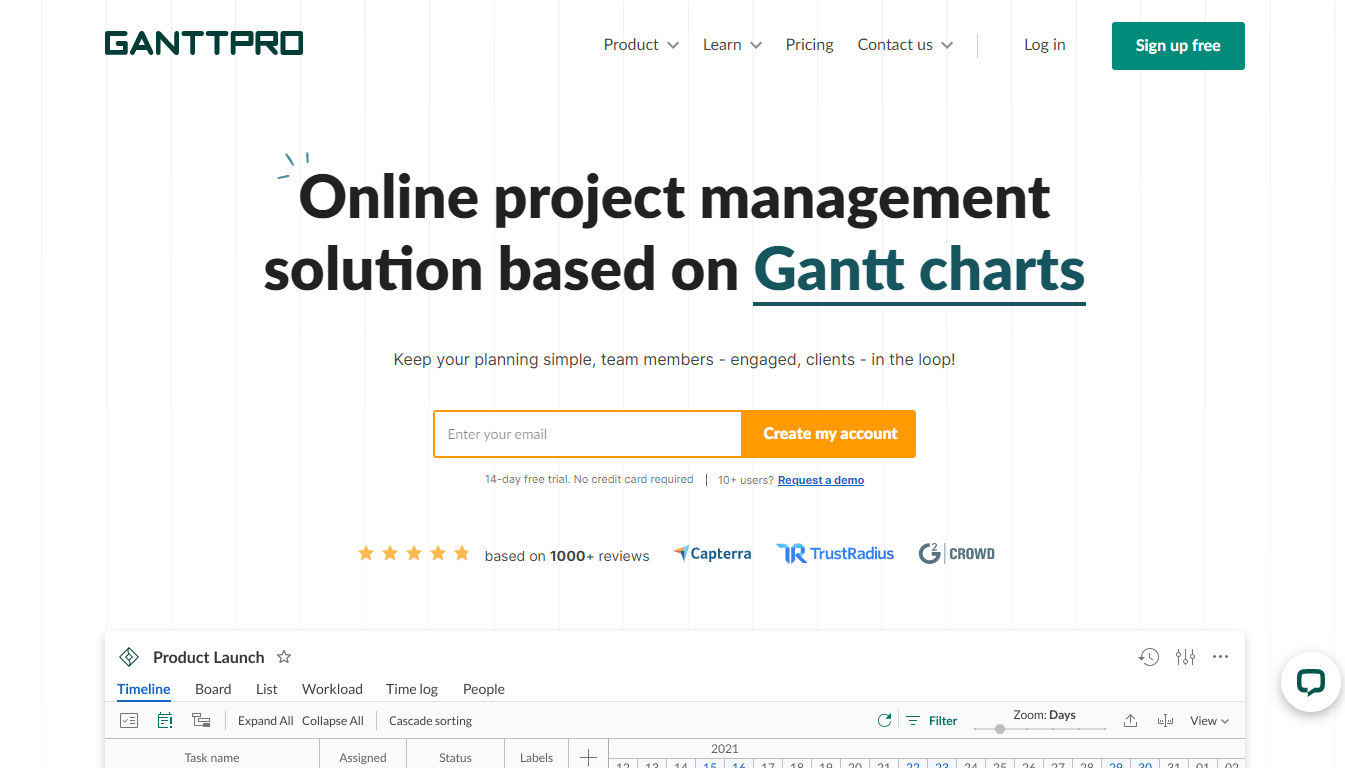Viewport: 1345px width, 768px height.
Task: Open project history icon
Action: [x=1149, y=657]
